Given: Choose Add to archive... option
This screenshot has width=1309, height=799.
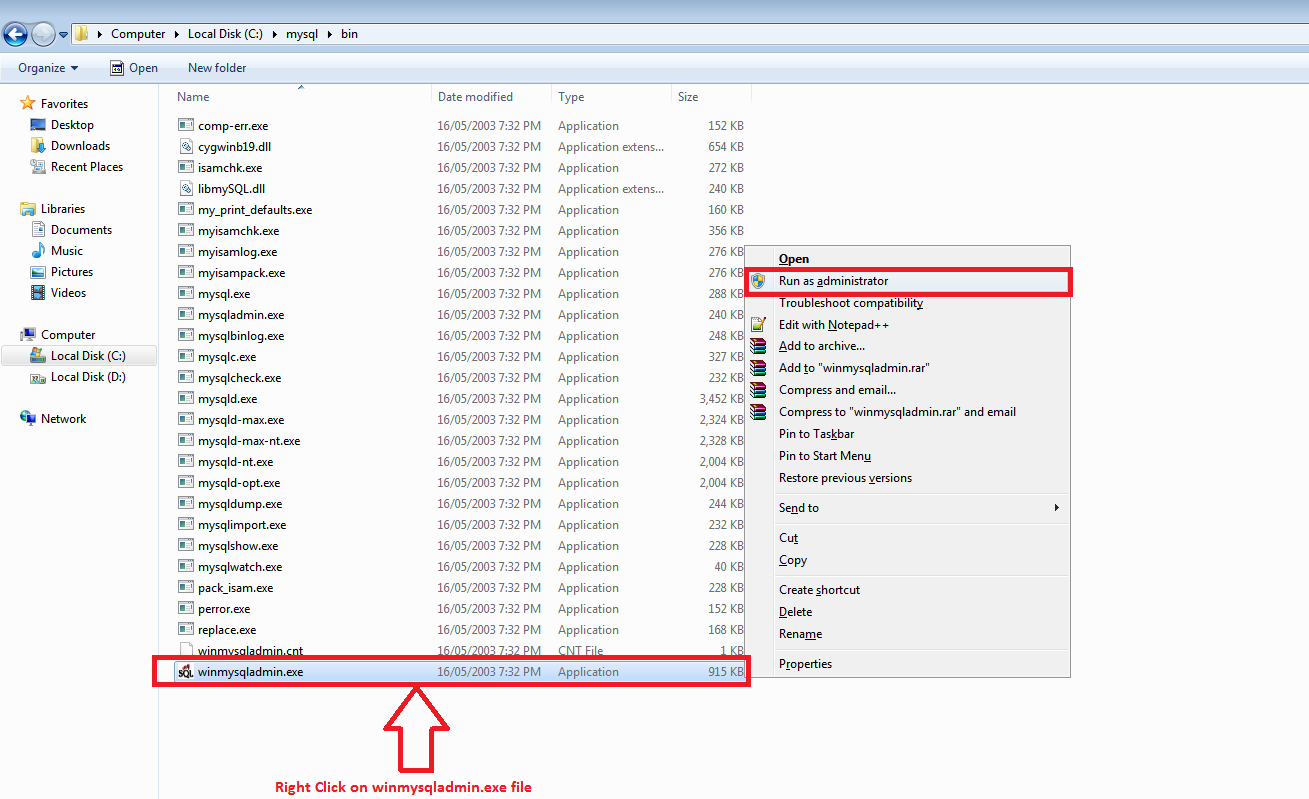Looking at the screenshot, I should (822, 346).
